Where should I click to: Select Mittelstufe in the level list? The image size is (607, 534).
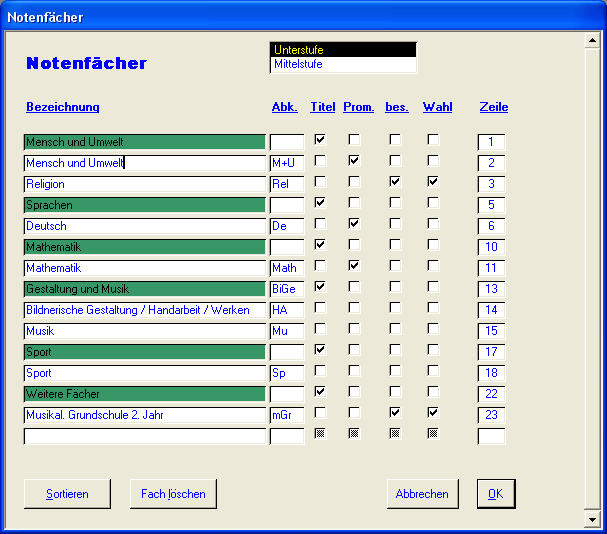pos(342,65)
